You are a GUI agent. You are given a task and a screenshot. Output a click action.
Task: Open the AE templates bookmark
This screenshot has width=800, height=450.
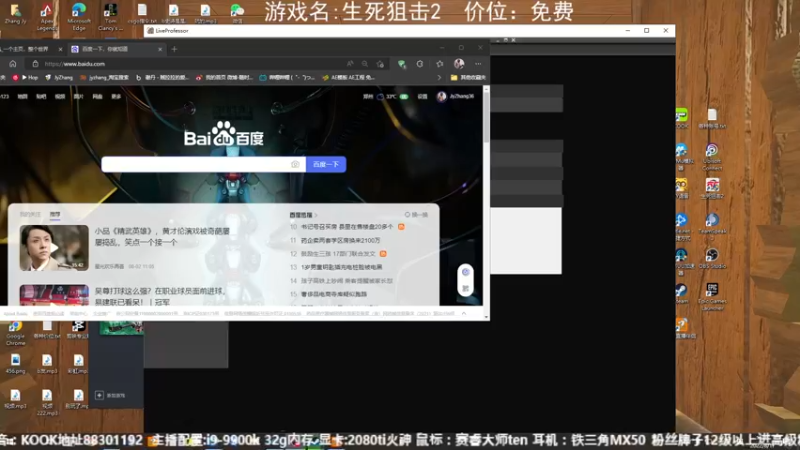(x=349, y=78)
